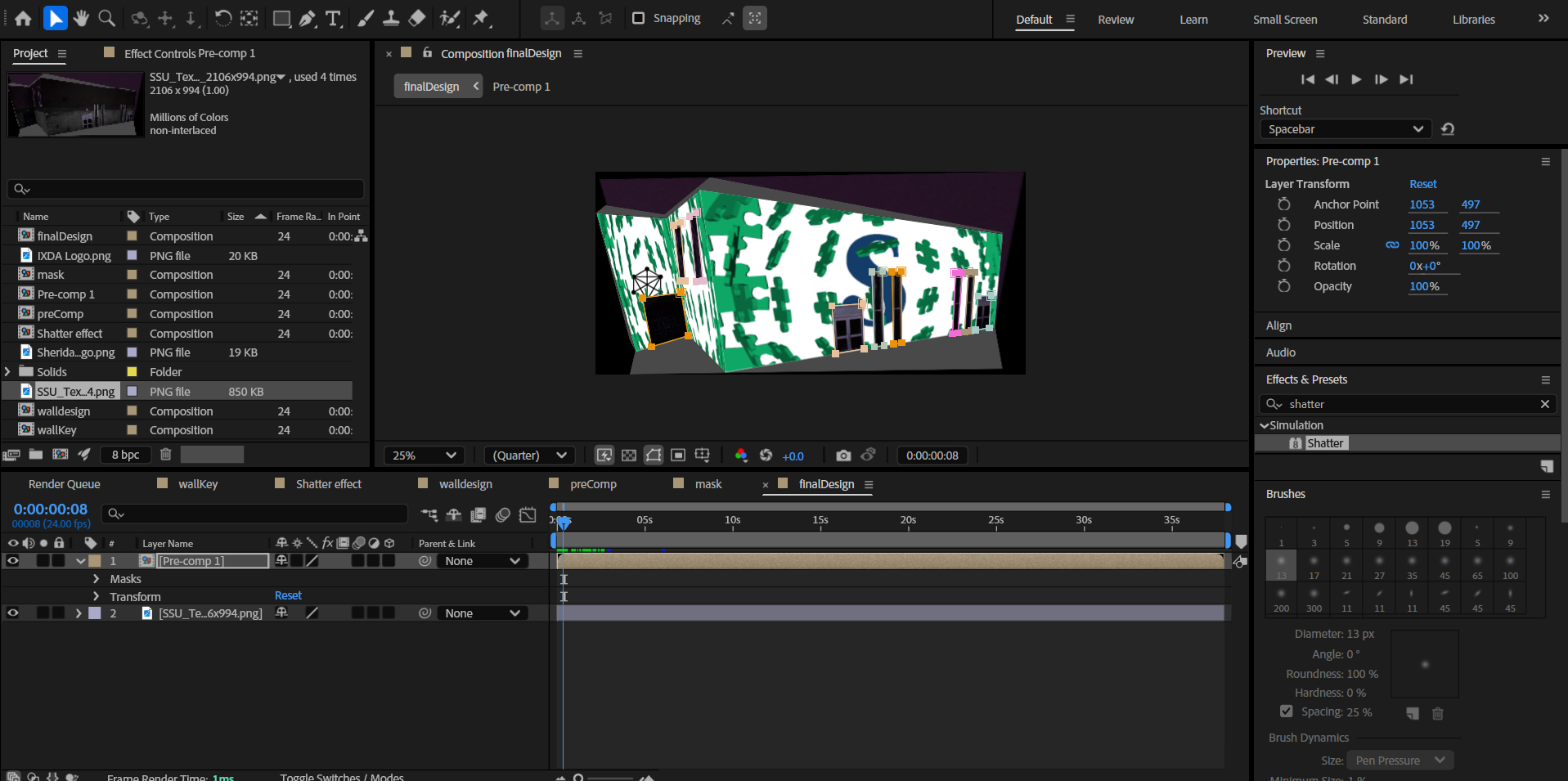This screenshot has height=781, width=1568.
Task: Take a snapshot of the composition
Action: [x=843, y=455]
